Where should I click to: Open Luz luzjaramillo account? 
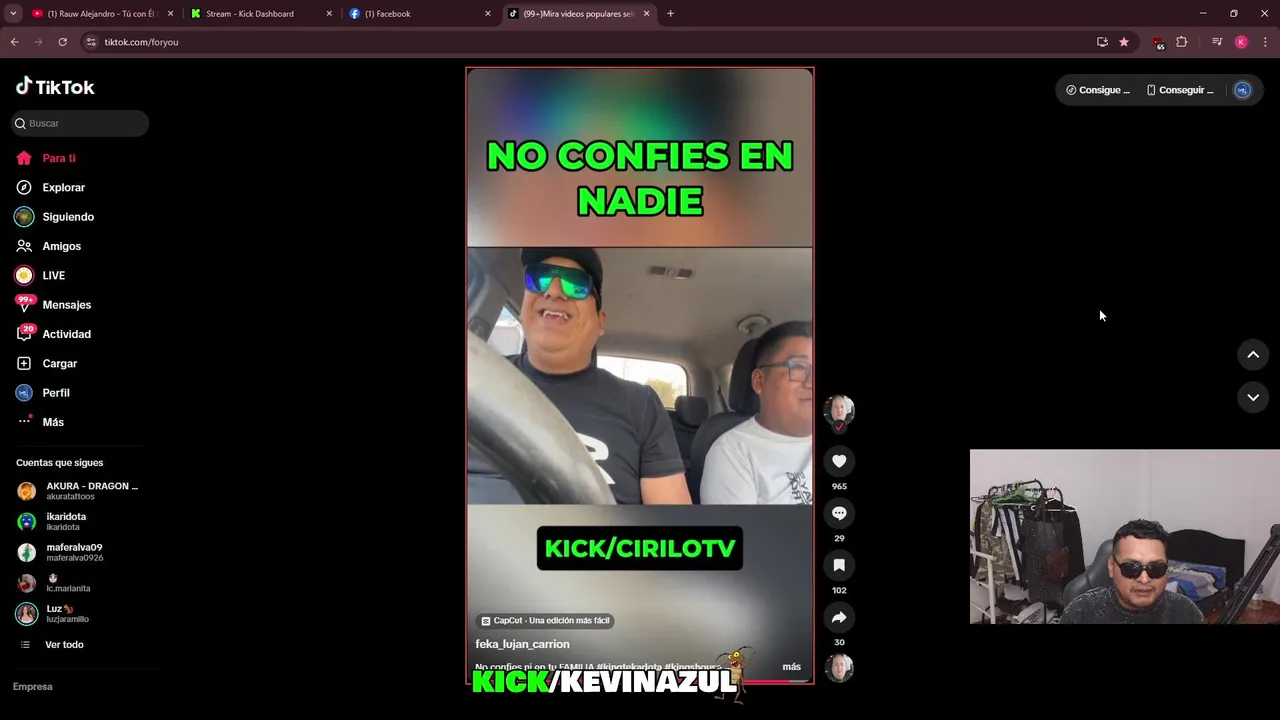click(68, 614)
